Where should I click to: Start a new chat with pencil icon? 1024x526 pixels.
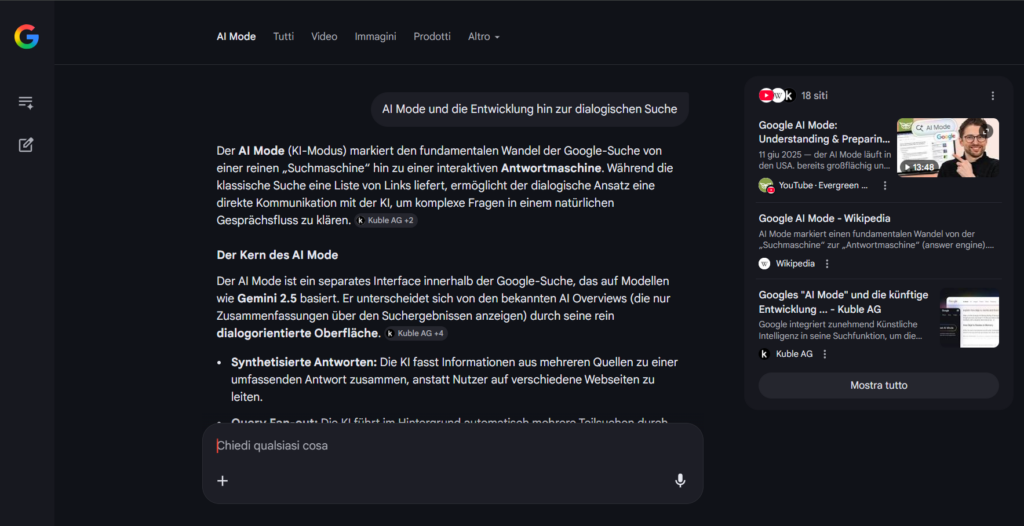pyautogui.click(x=25, y=144)
